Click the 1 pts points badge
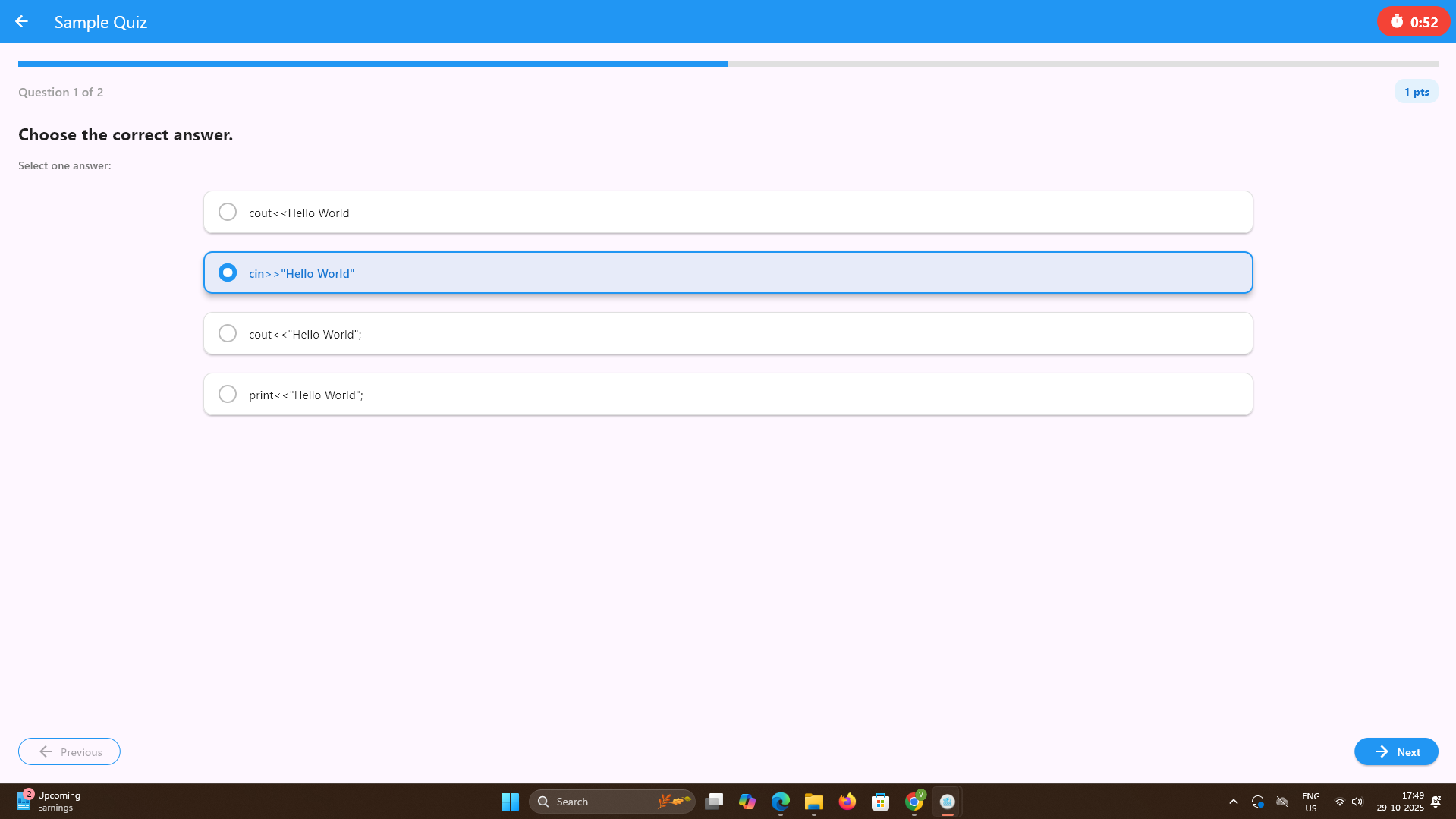The width and height of the screenshot is (1456, 819). (x=1416, y=92)
